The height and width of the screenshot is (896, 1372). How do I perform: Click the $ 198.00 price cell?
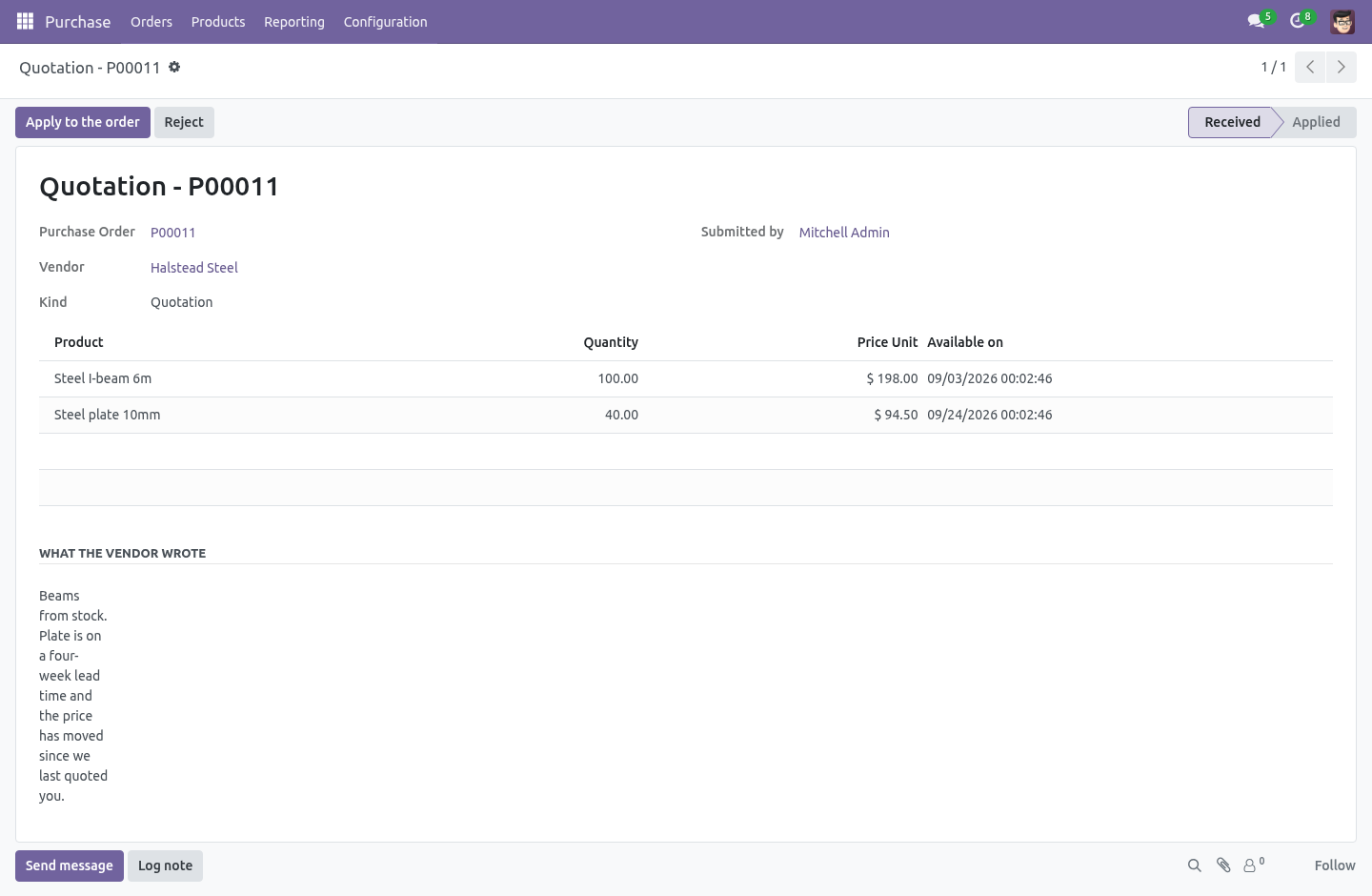tap(892, 378)
